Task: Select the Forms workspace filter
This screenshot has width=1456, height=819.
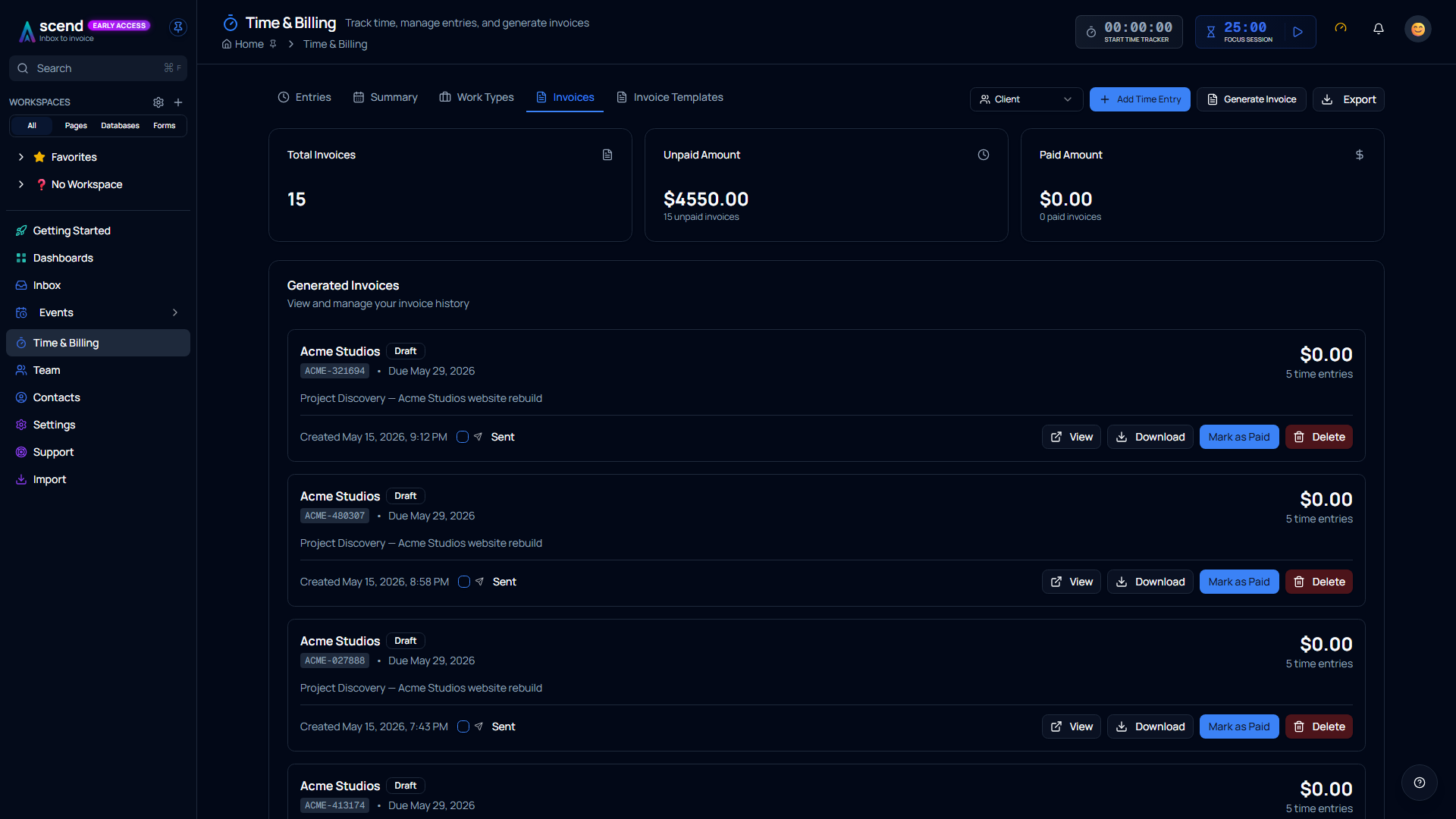Action: (165, 126)
